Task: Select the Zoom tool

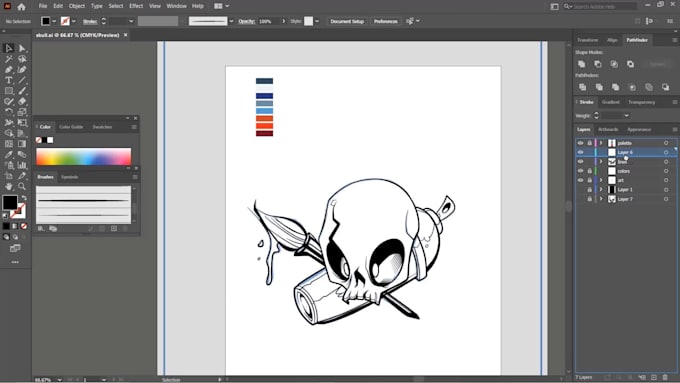Action: coord(22,187)
